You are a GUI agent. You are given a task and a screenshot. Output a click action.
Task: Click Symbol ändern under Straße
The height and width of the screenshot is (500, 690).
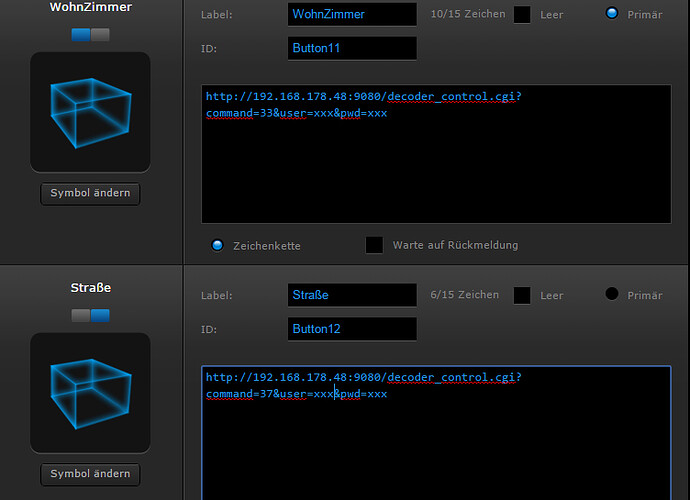[90, 474]
